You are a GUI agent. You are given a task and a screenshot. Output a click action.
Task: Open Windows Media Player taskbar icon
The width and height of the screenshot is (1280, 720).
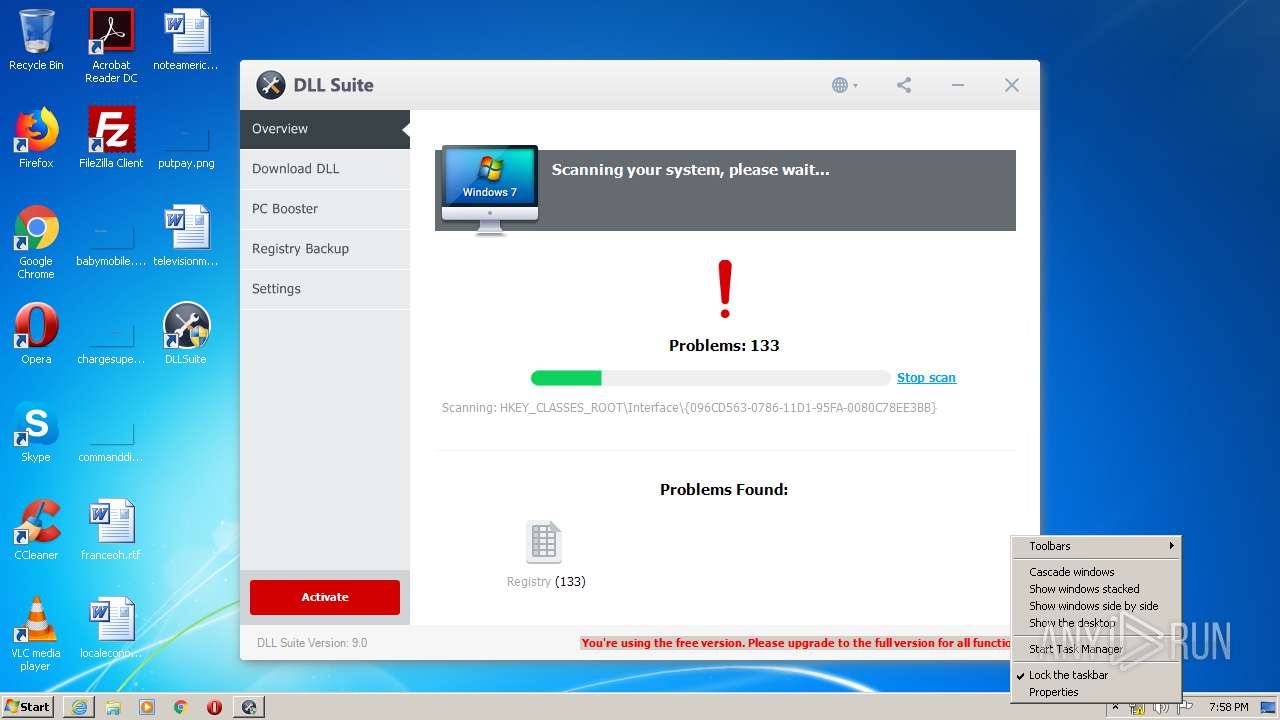(147, 707)
